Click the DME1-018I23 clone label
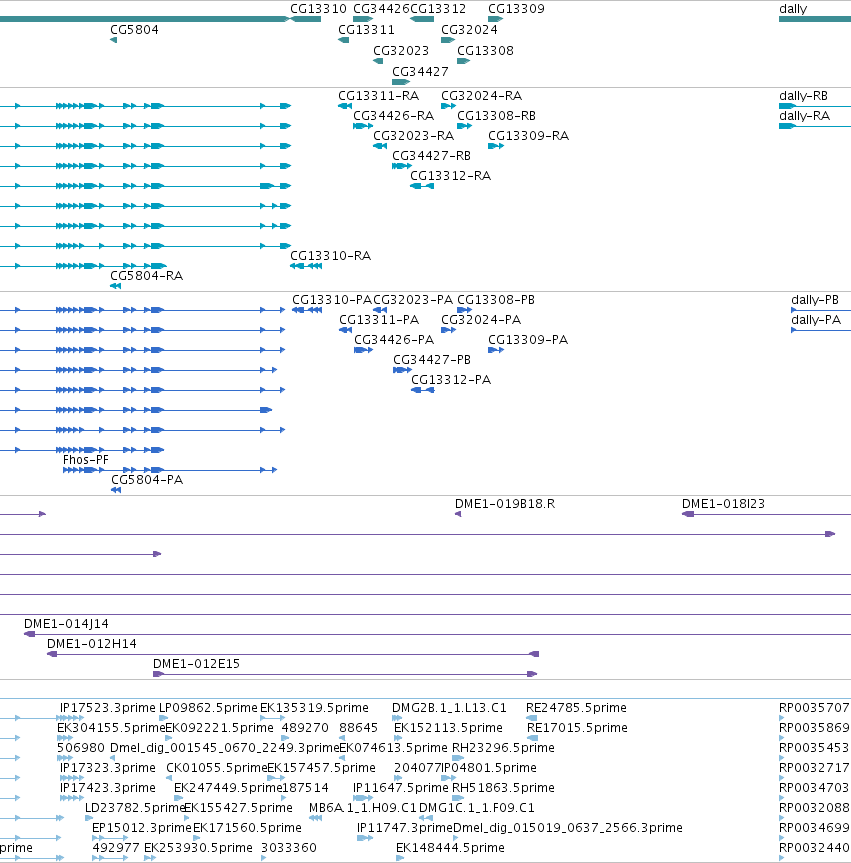 pos(723,504)
